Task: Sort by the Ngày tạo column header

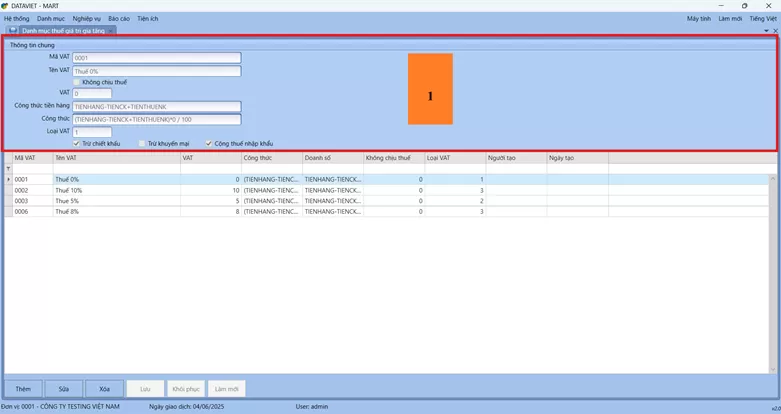Action: (x=578, y=158)
